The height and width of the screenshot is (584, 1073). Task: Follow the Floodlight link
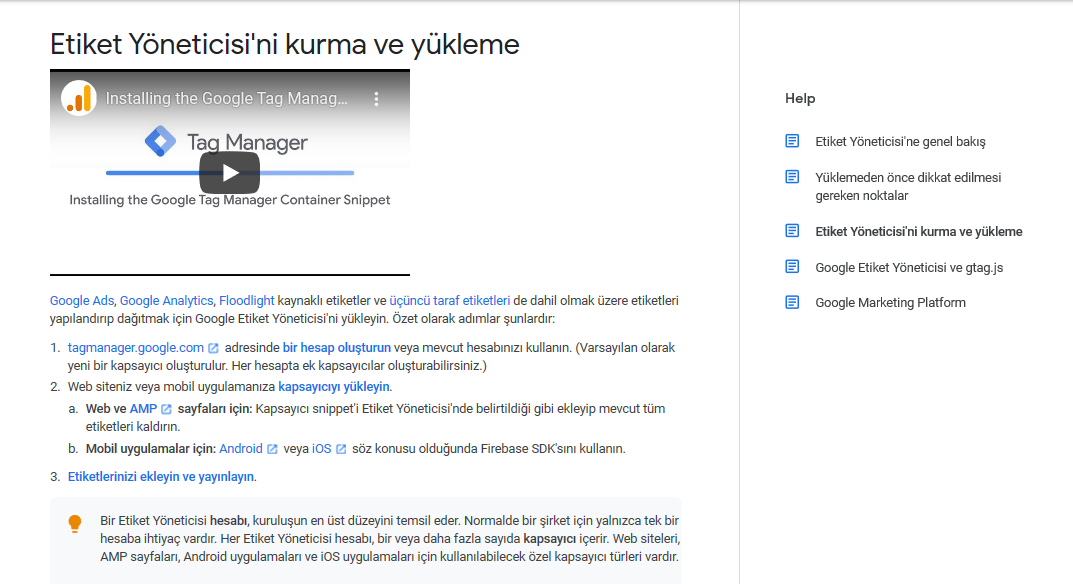coord(246,301)
